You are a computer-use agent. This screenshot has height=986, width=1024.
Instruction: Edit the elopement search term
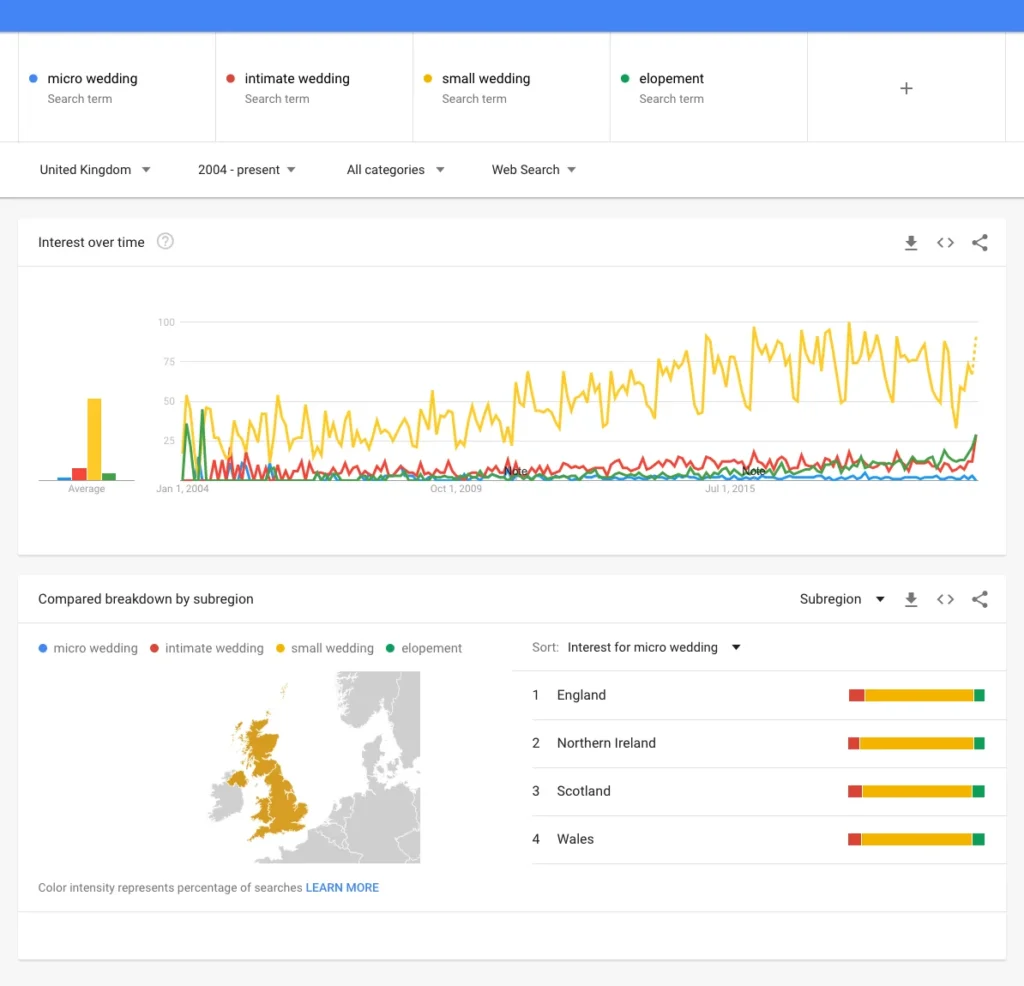671,79
